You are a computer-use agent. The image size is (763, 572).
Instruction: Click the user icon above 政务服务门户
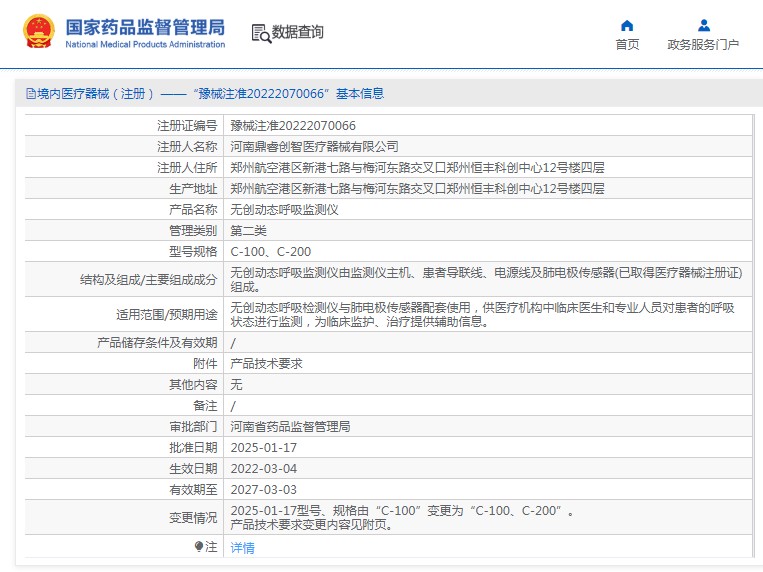[x=704, y=25]
